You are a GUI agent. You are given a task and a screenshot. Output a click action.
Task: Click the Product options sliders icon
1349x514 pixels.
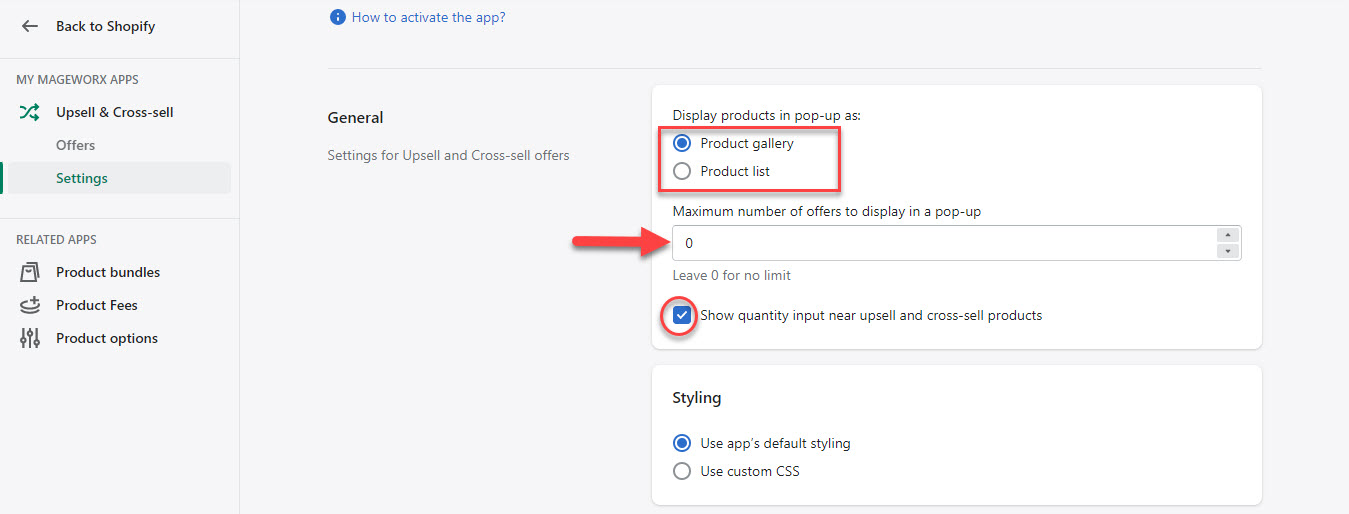click(30, 338)
